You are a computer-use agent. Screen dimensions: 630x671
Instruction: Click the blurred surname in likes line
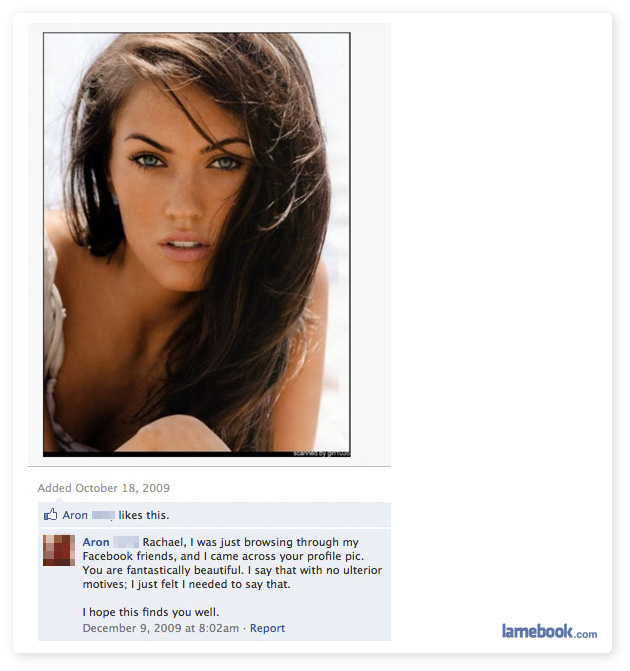[103, 515]
